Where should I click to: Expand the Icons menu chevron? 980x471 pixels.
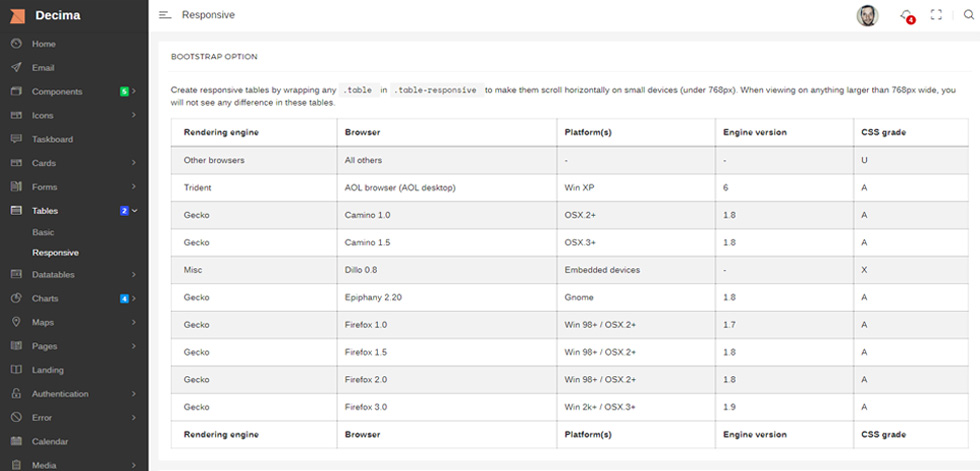134,115
